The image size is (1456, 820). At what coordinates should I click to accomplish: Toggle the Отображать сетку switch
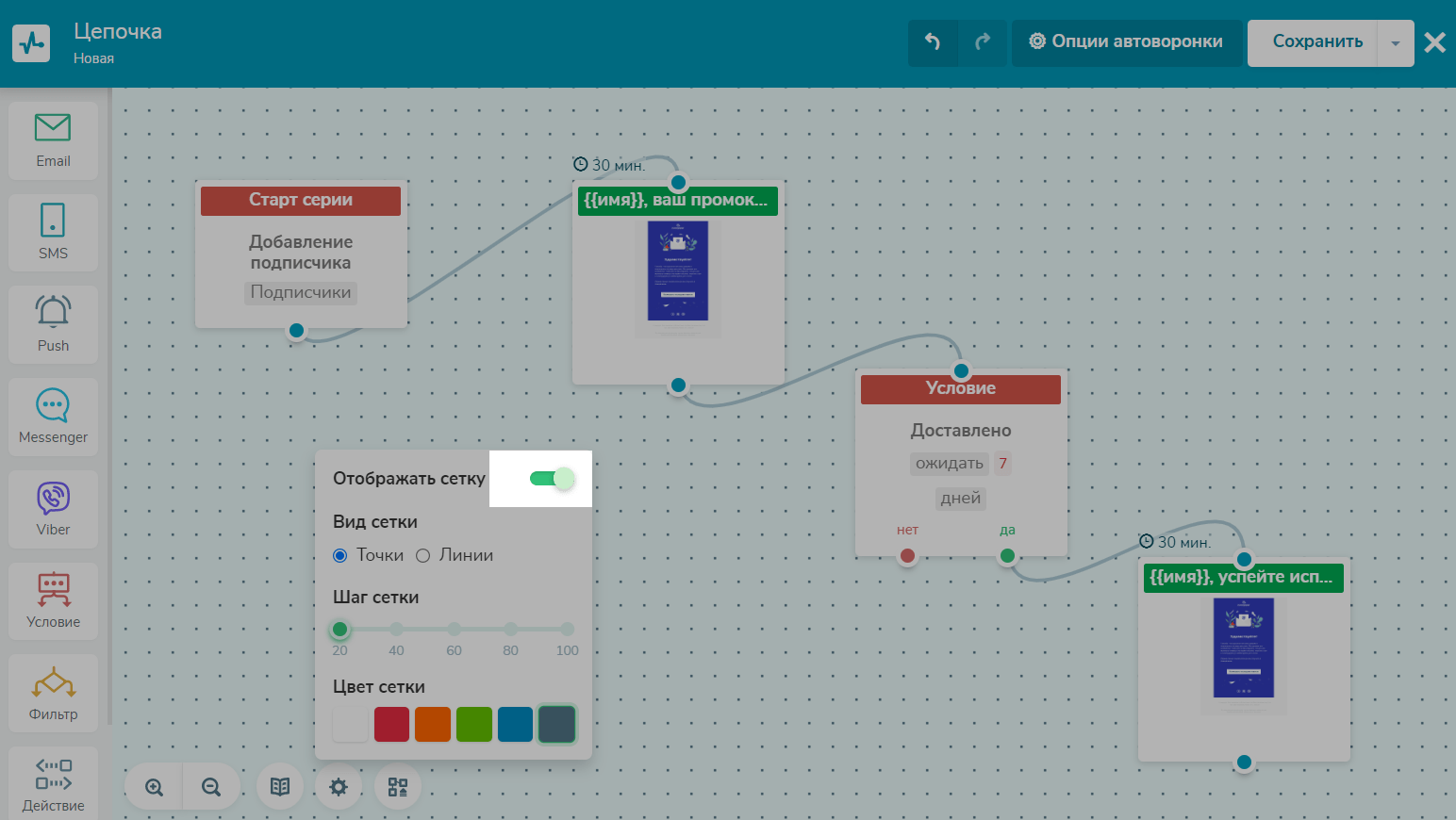(x=552, y=479)
